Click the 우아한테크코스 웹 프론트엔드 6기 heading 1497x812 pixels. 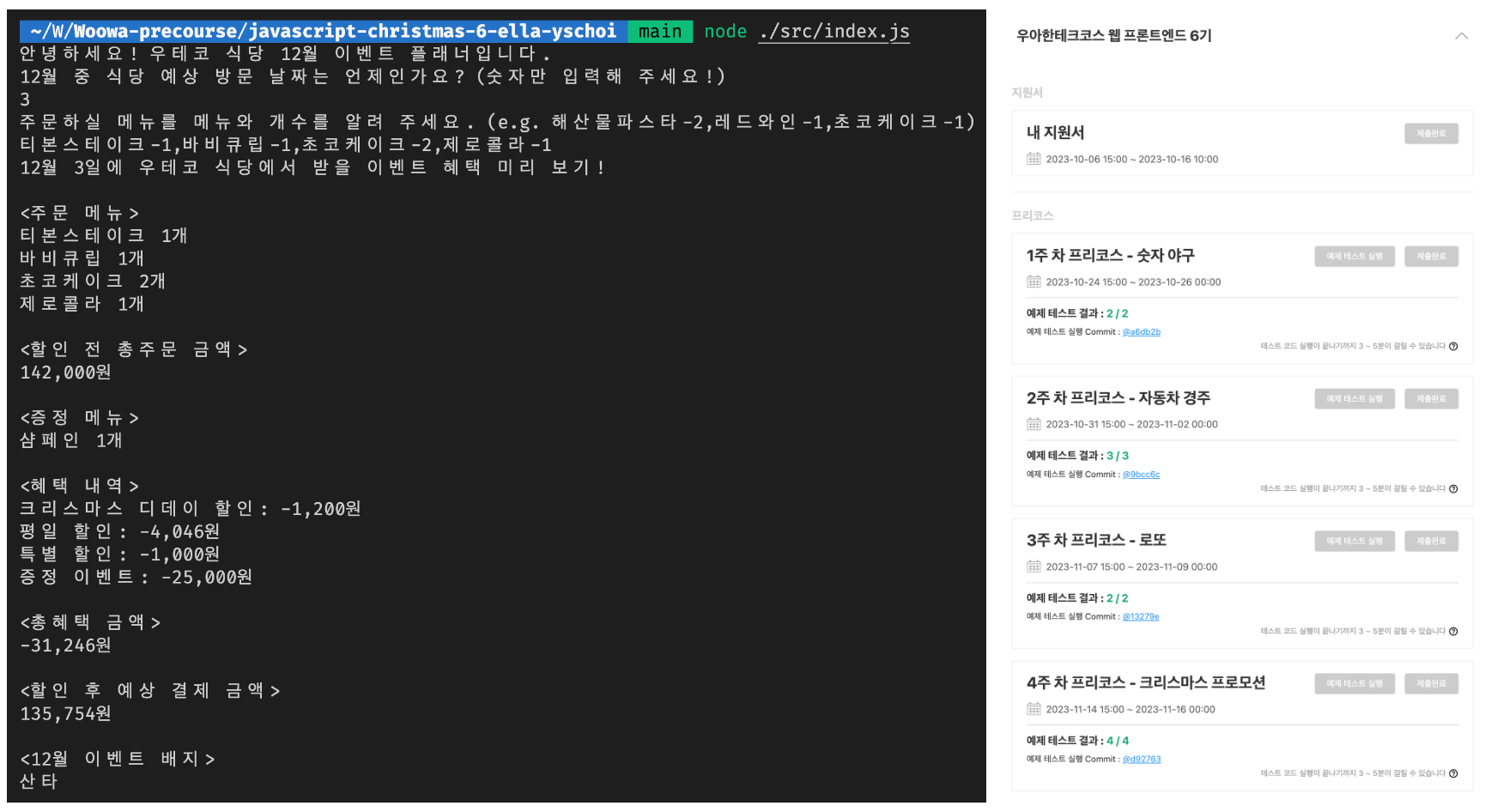coord(1113,35)
